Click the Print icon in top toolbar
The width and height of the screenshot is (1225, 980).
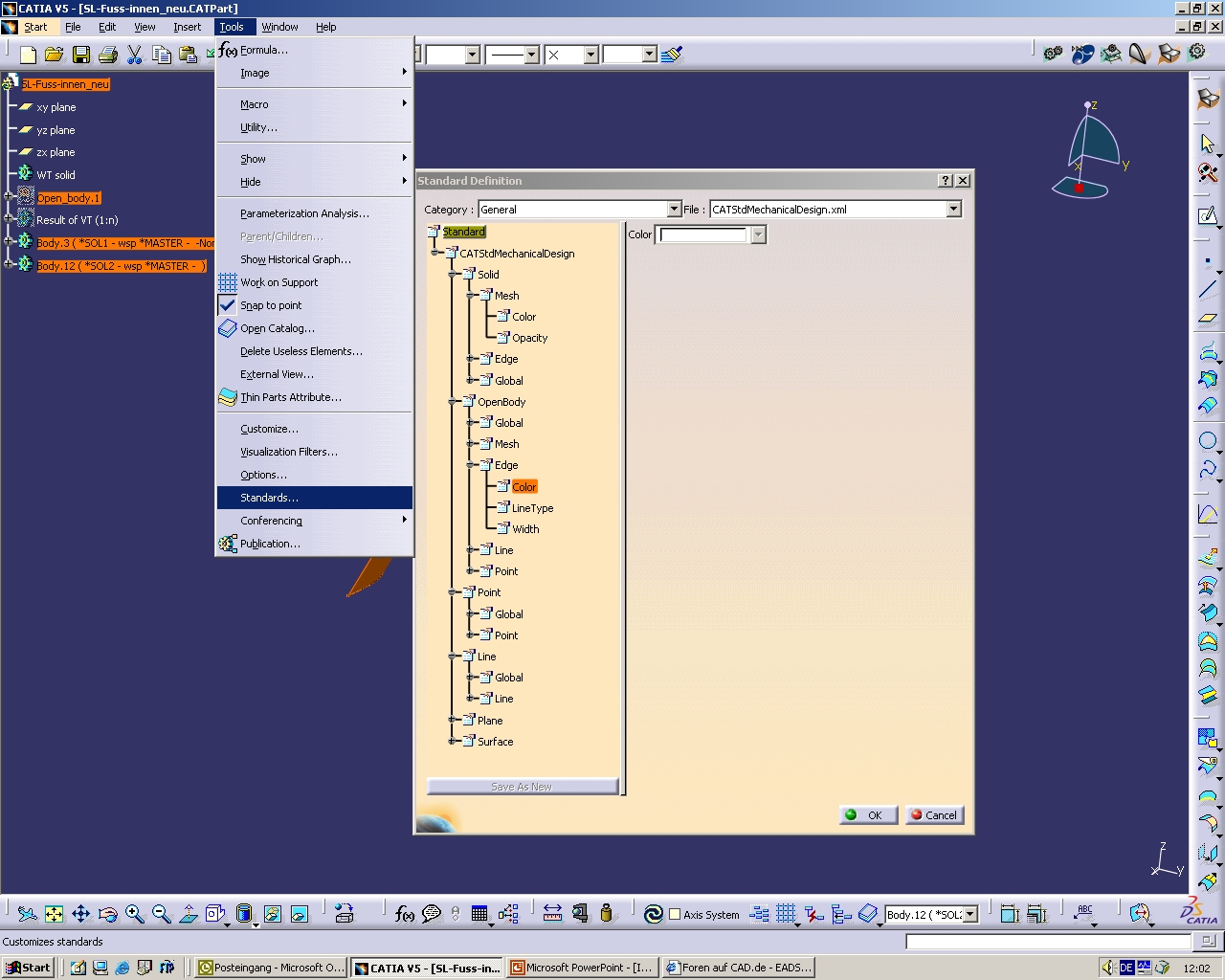point(108,55)
